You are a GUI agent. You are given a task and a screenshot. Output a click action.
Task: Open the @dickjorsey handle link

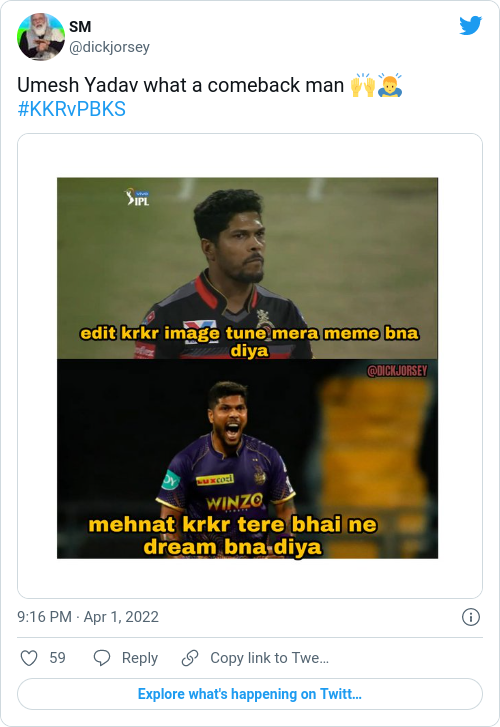coord(109,47)
